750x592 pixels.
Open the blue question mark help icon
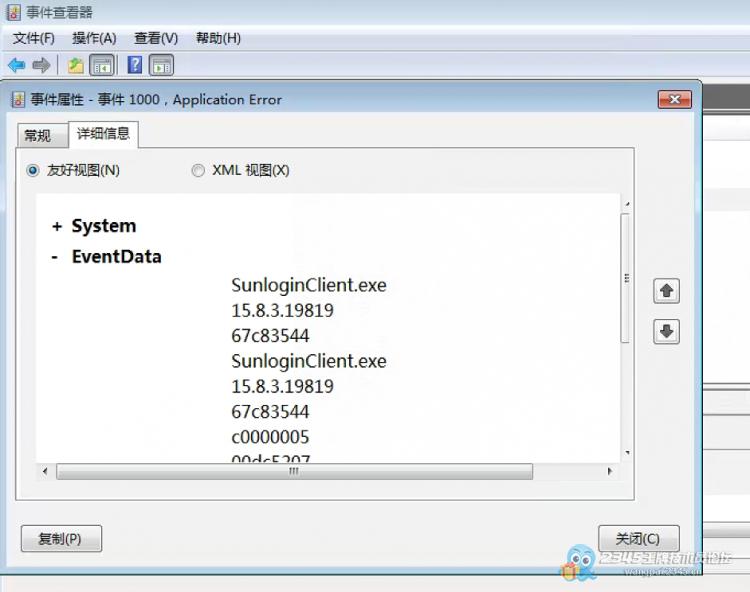coord(135,65)
